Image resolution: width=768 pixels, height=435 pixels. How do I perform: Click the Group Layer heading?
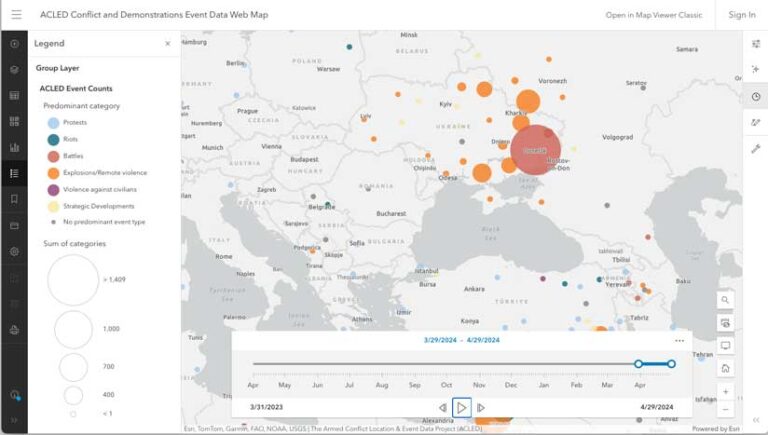tap(57, 68)
